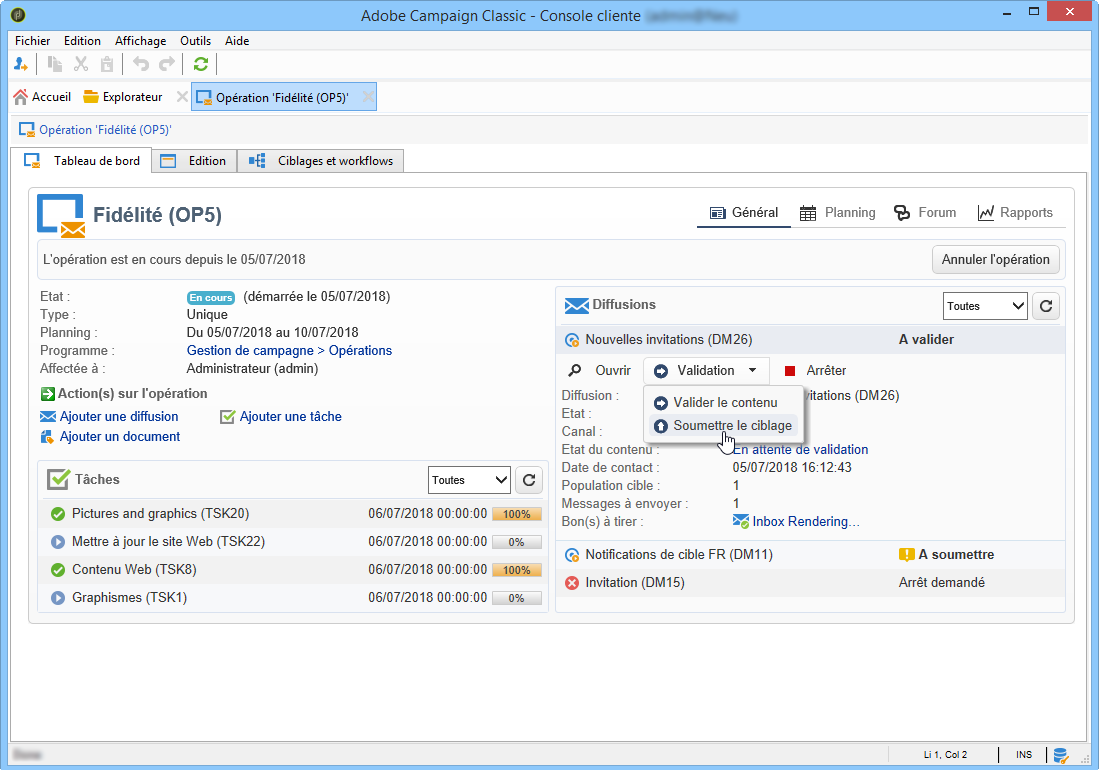Switch to the Forum view
1101x770 pixels.
pos(925,213)
